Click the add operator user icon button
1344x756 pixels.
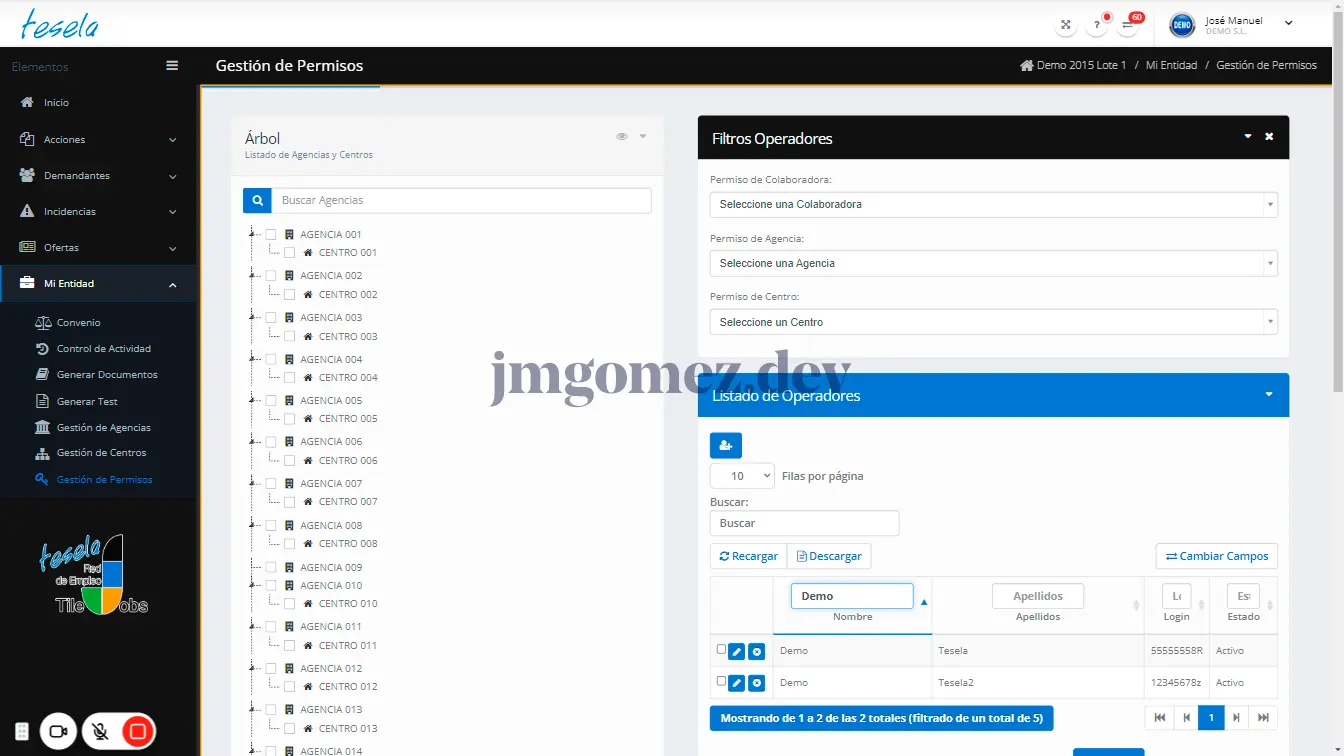pos(725,445)
